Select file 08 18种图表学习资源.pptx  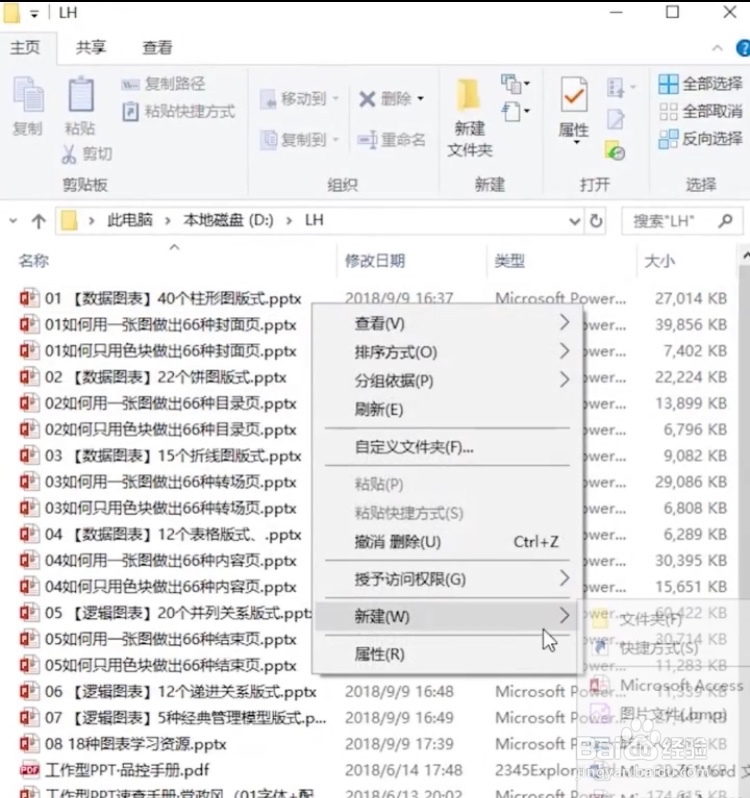click(135, 744)
